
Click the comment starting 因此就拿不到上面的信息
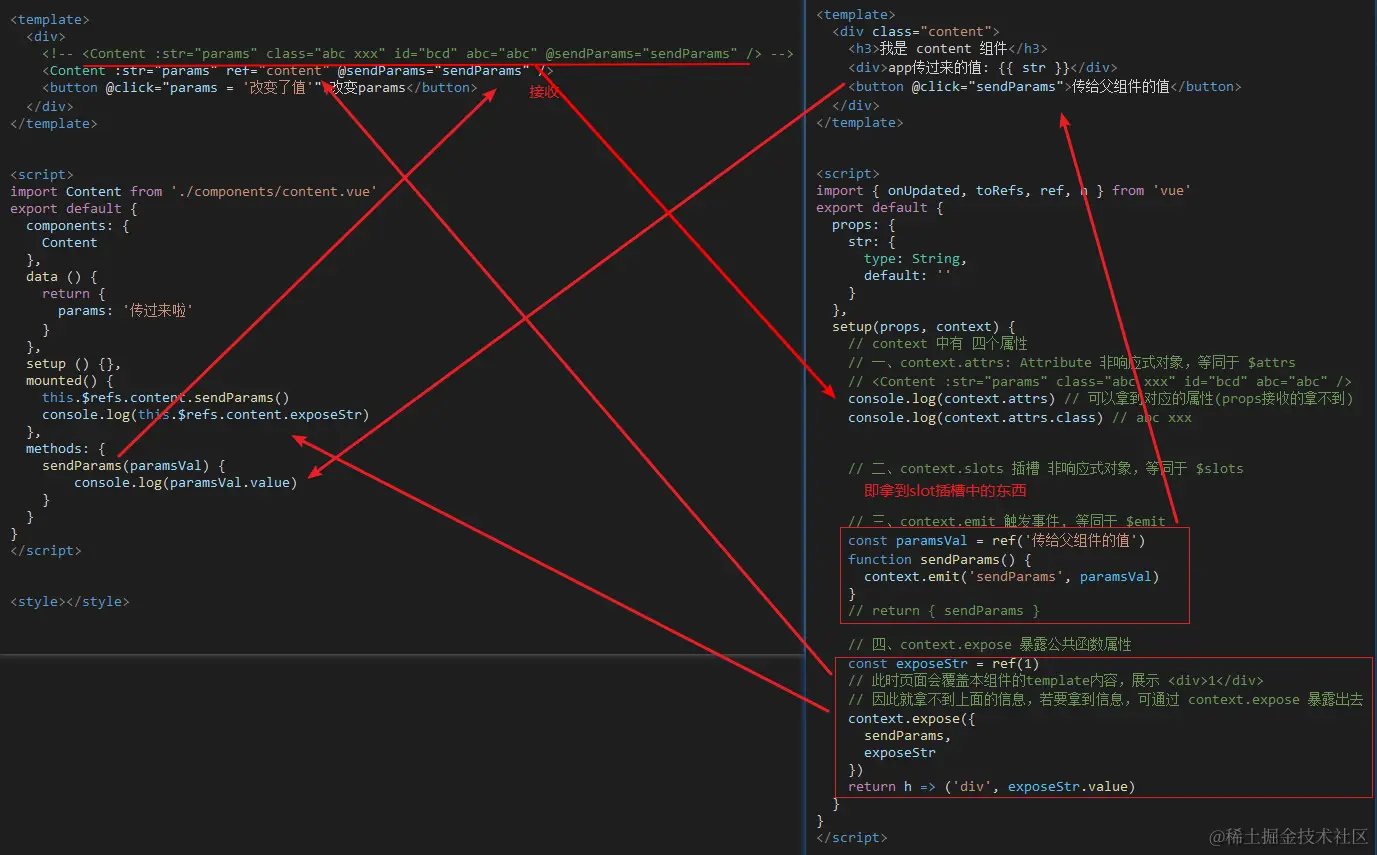point(1105,700)
